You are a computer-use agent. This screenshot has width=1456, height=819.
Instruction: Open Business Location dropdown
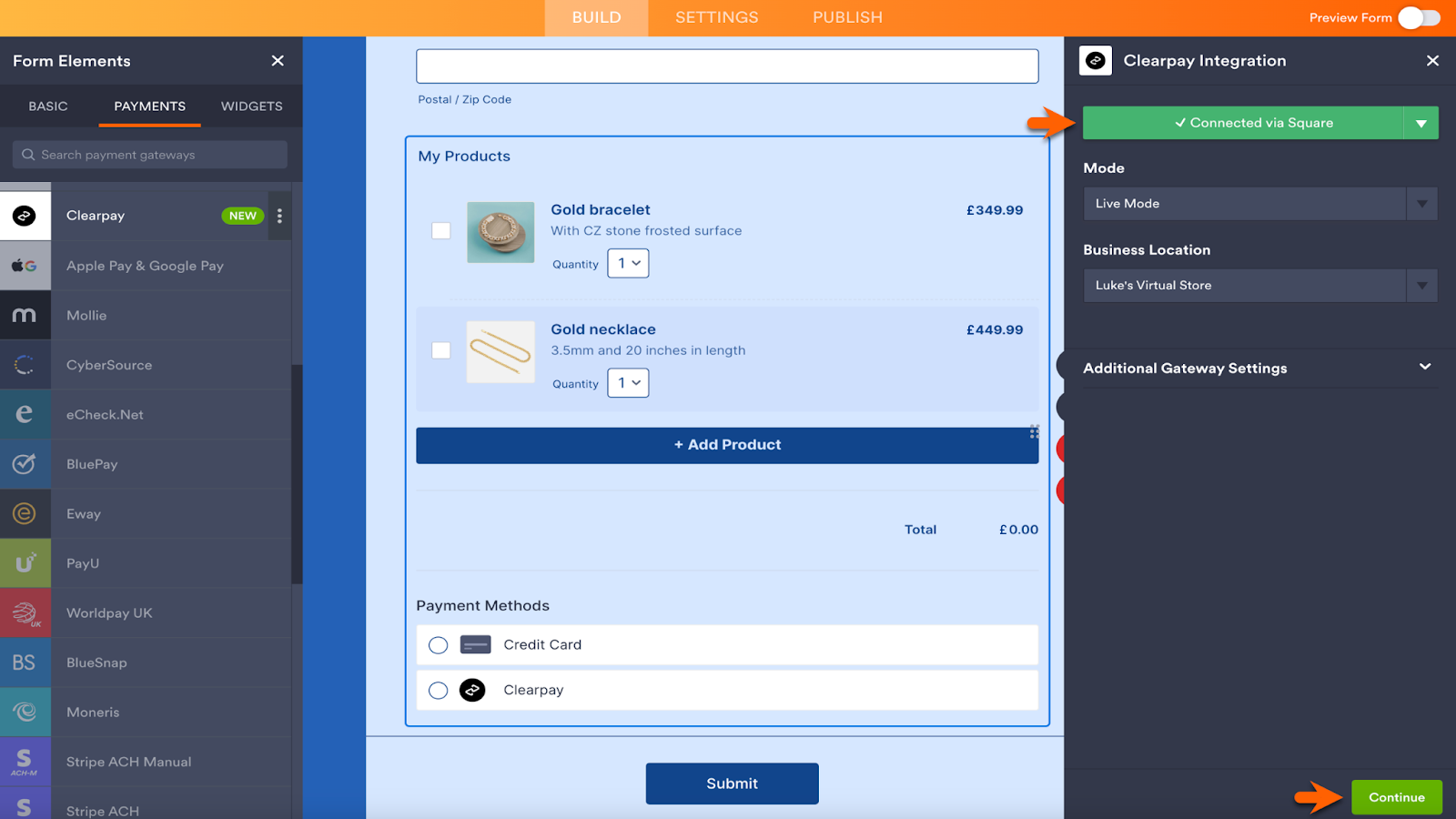(x=1260, y=286)
